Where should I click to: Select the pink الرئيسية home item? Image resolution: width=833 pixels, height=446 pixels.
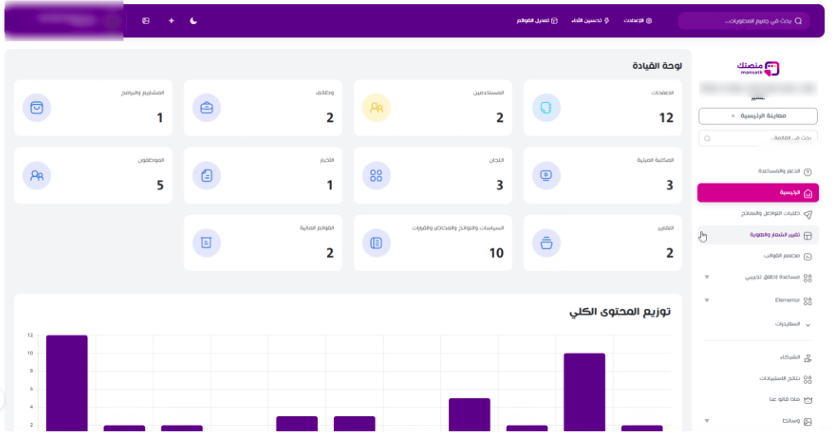coord(758,193)
